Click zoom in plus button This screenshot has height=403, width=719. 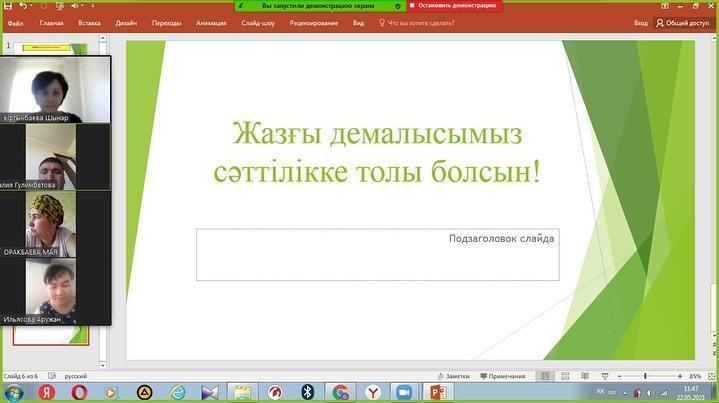[680, 376]
